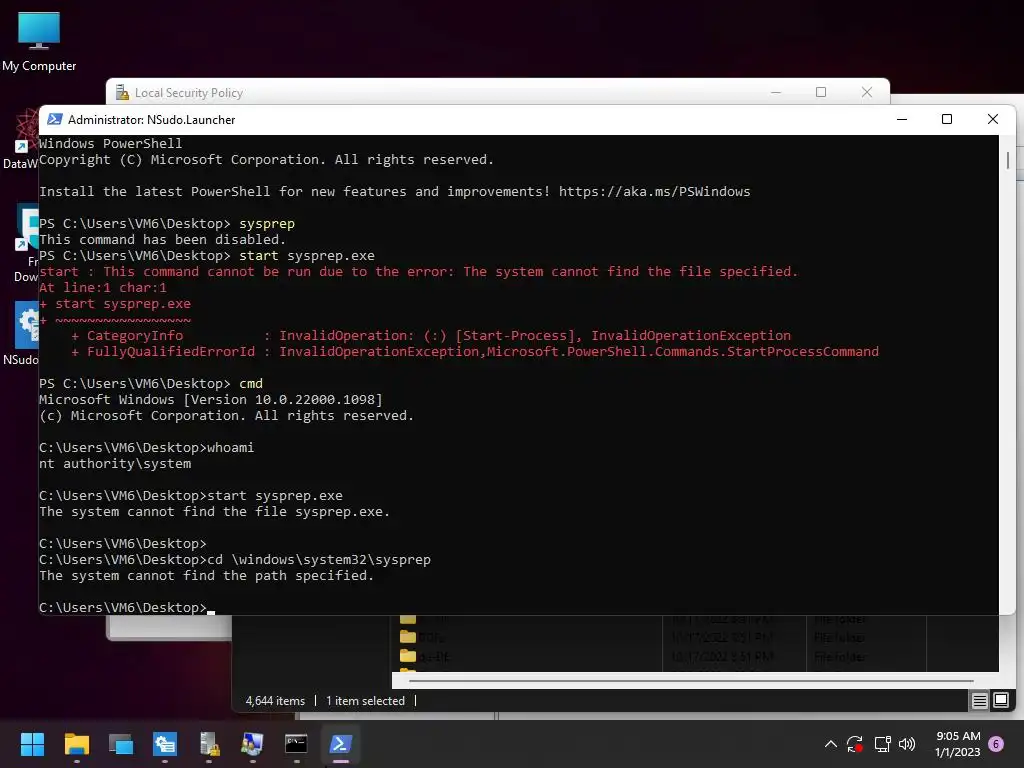Open the volume tray icon
Viewport: 1024px width, 768px height.
[x=907, y=744]
